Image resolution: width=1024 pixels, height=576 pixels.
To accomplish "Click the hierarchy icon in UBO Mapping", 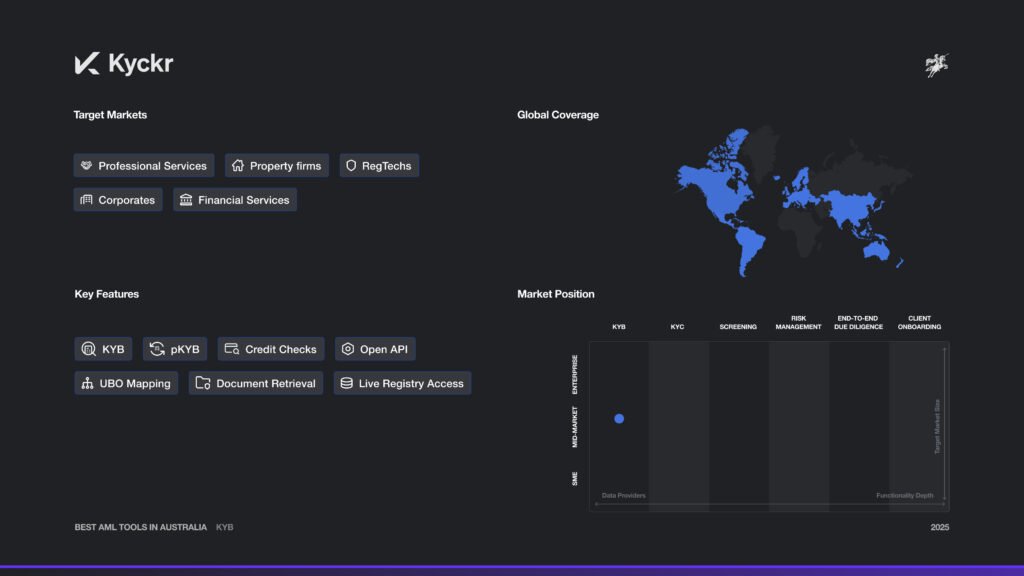I will [87, 383].
